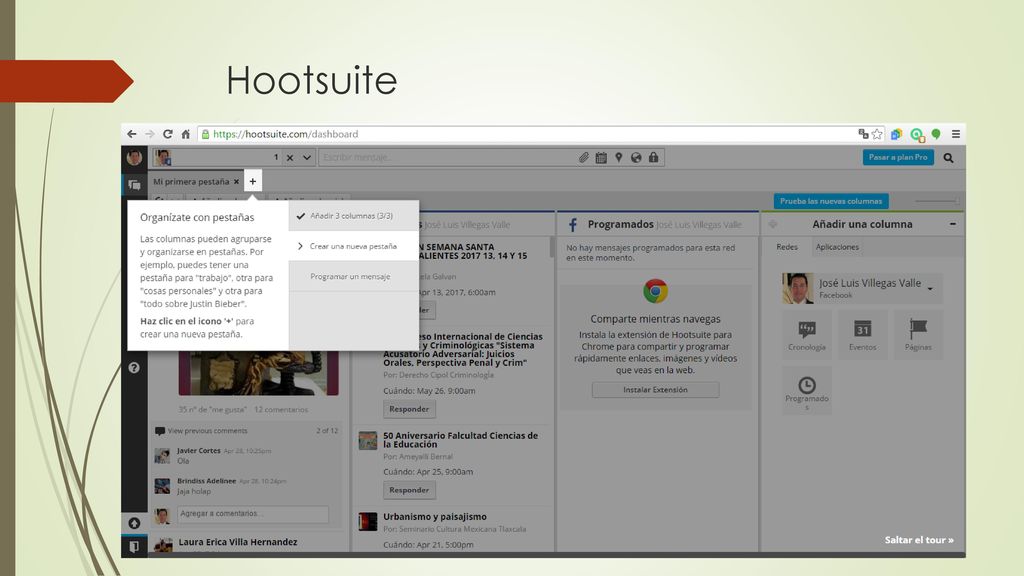
Task: Select the Eventos stream type
Action: [862, 334]
